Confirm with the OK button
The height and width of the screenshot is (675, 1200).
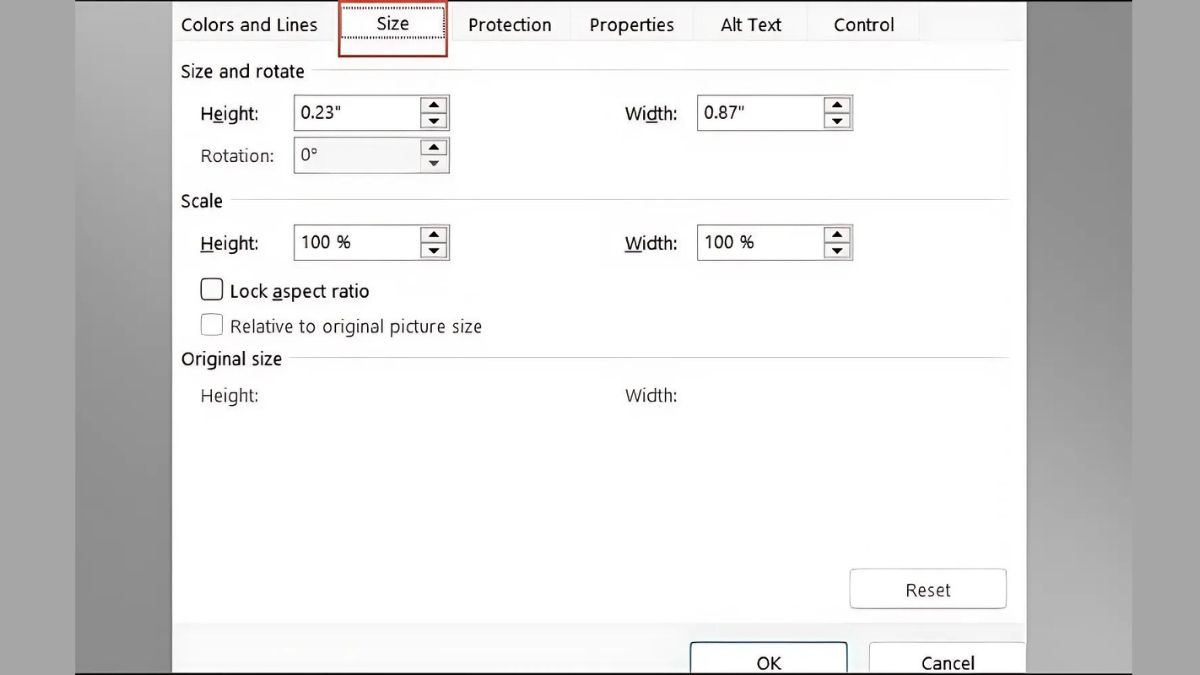tap(768, 659)
